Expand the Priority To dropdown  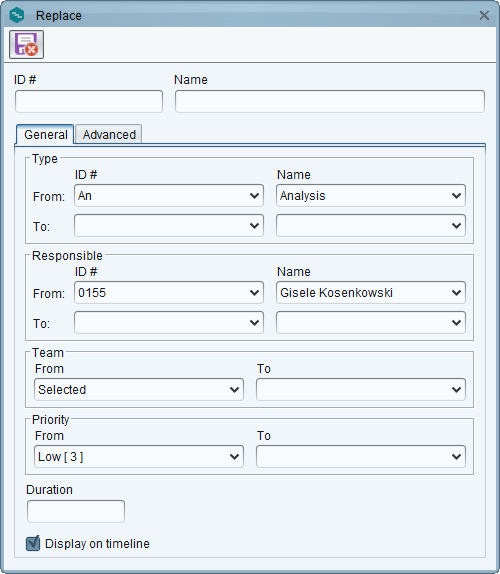(361, 456)
